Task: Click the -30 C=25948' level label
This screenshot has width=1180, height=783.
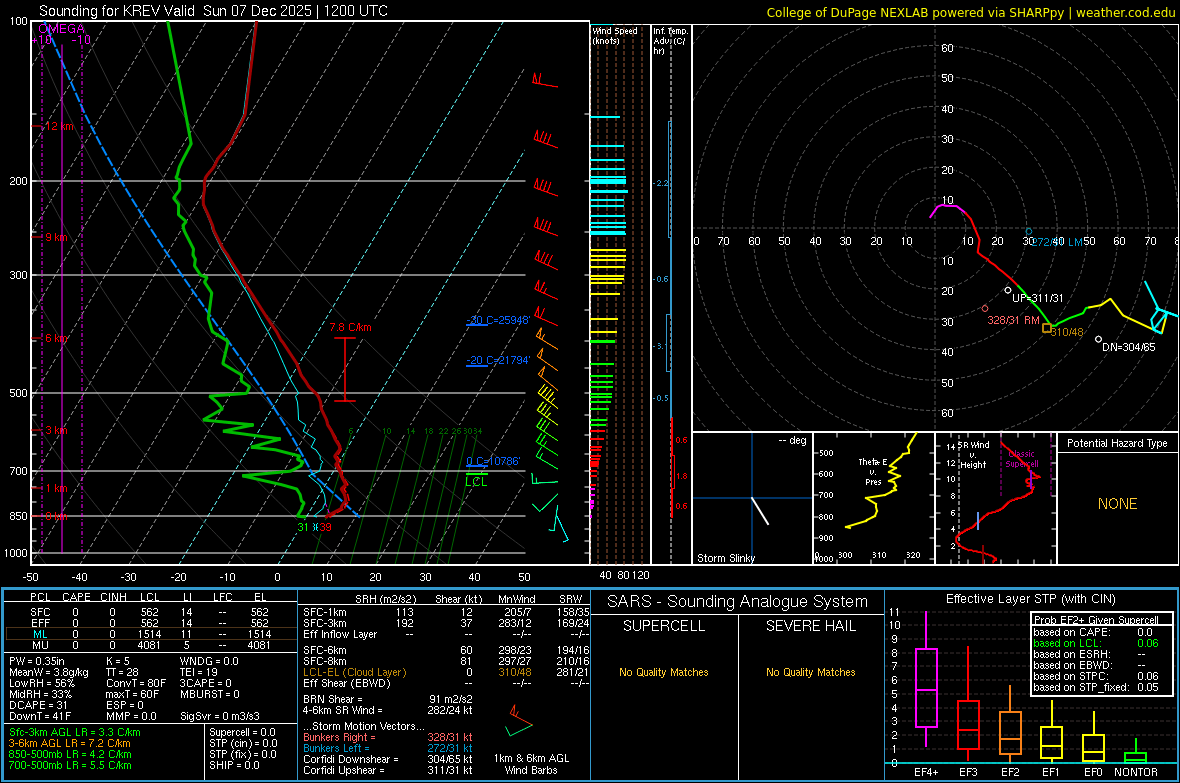Action: (x=497, y=320)
